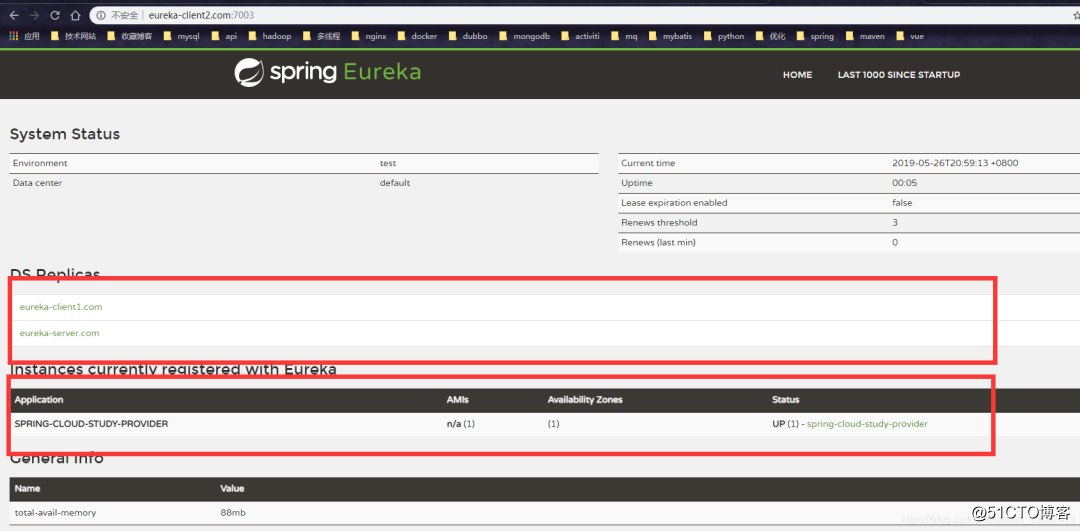1080x531 pixels.
Task: Open the vue bookmark folder
Action: pos(910,37)
